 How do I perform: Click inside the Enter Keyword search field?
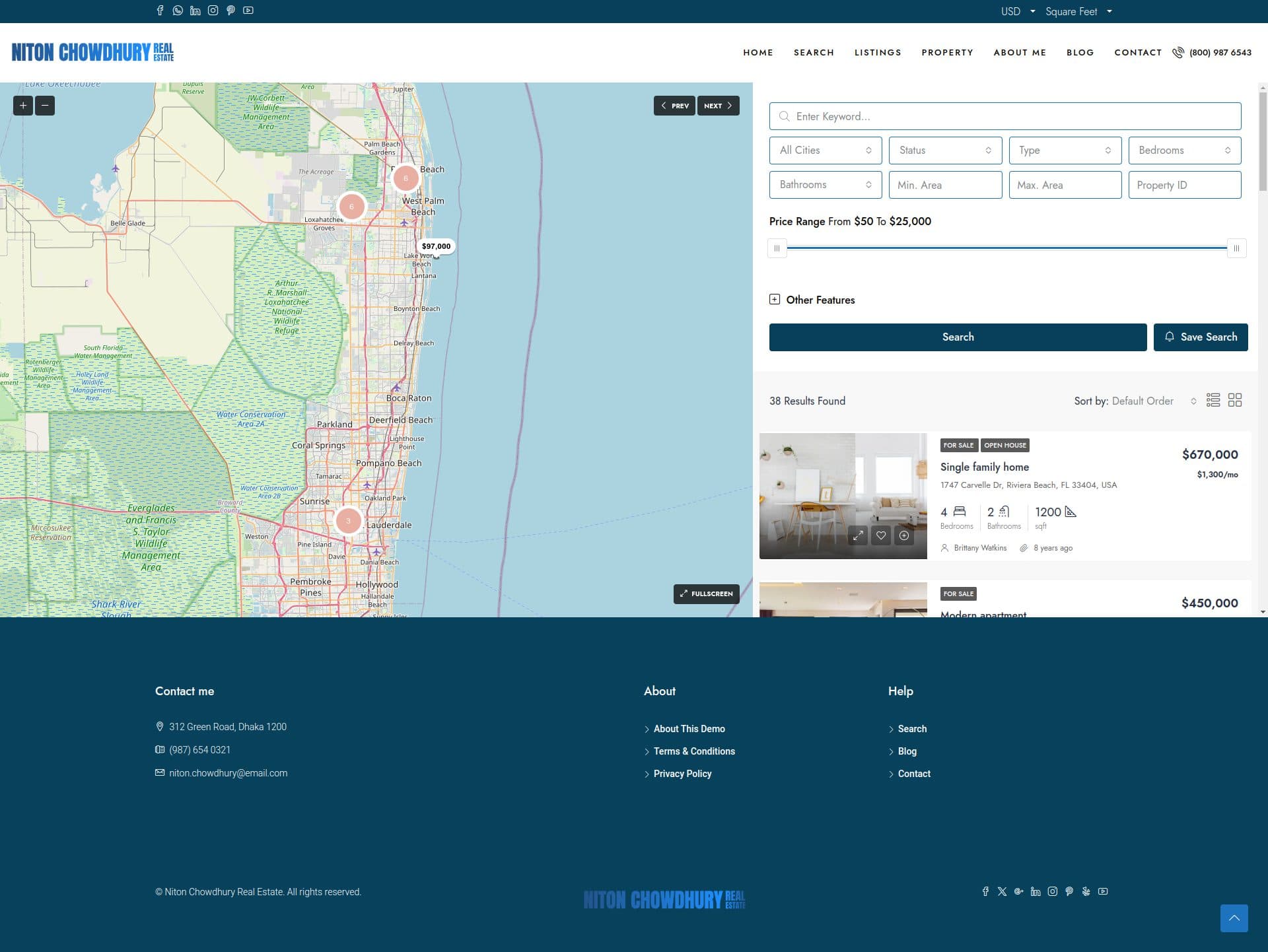tap(1004, 116)
